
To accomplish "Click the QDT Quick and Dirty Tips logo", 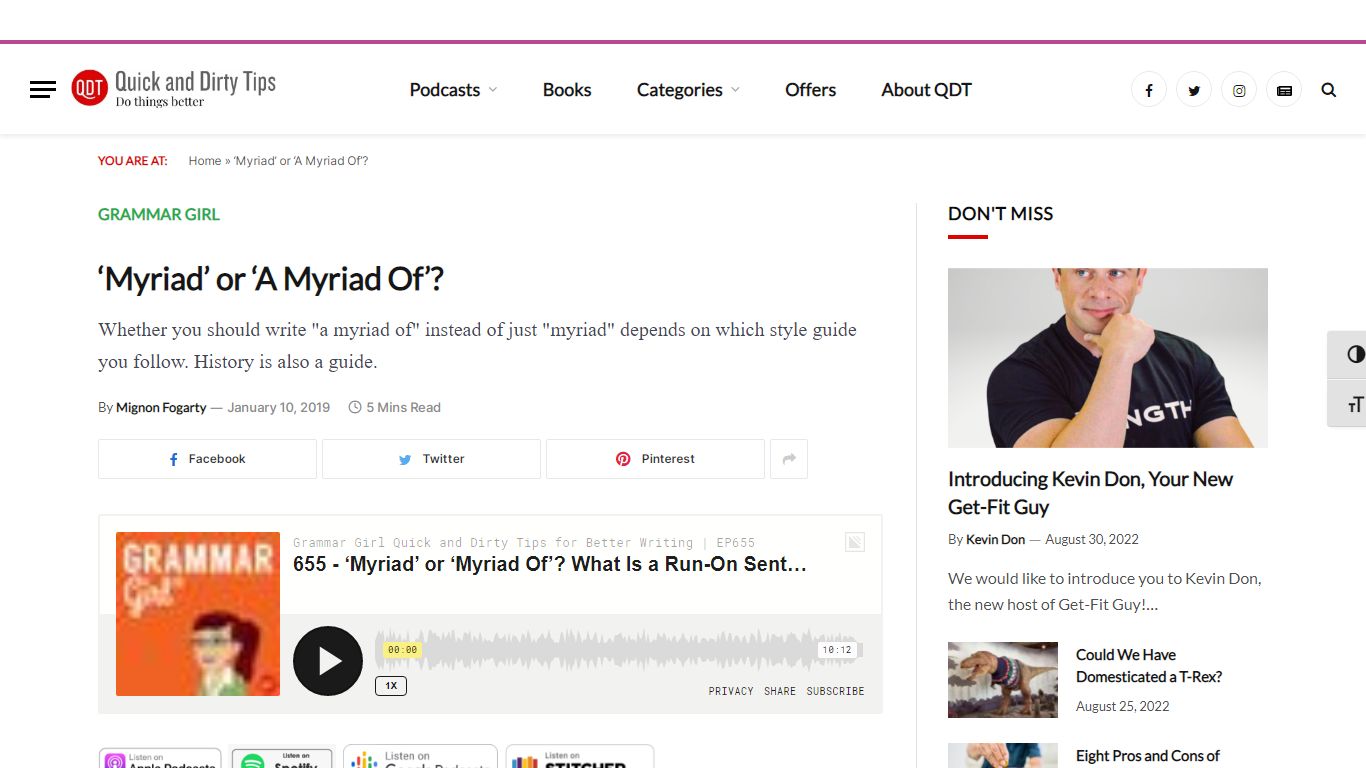I will click(173, 88).
